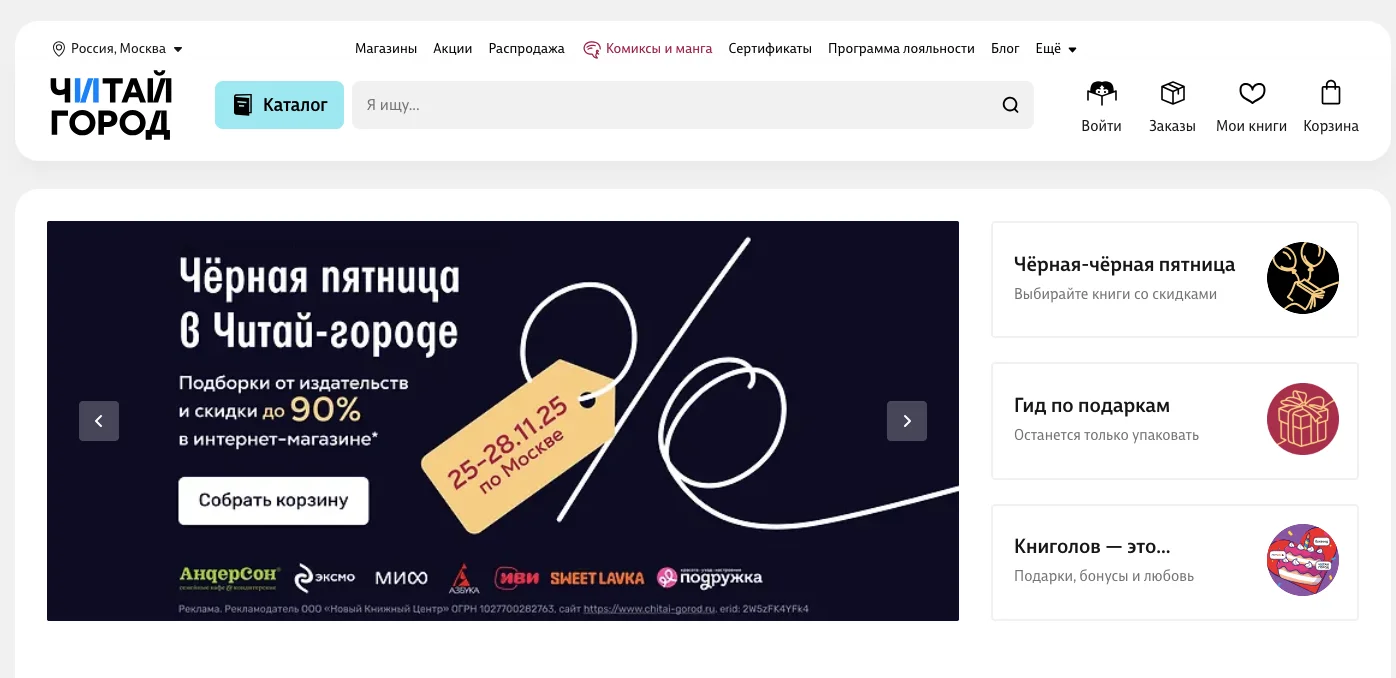Image resolution: width=1396 pixels, height=678 pixels.
Task: Open the Корзина shopping bag icon
Action: (x=1330, y=94)
